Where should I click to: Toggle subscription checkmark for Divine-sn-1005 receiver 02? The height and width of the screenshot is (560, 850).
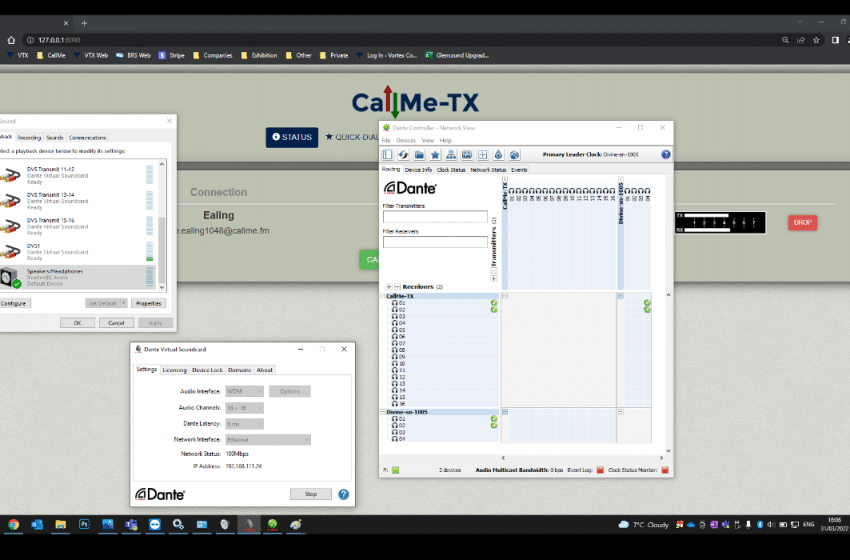click(494, 425)
